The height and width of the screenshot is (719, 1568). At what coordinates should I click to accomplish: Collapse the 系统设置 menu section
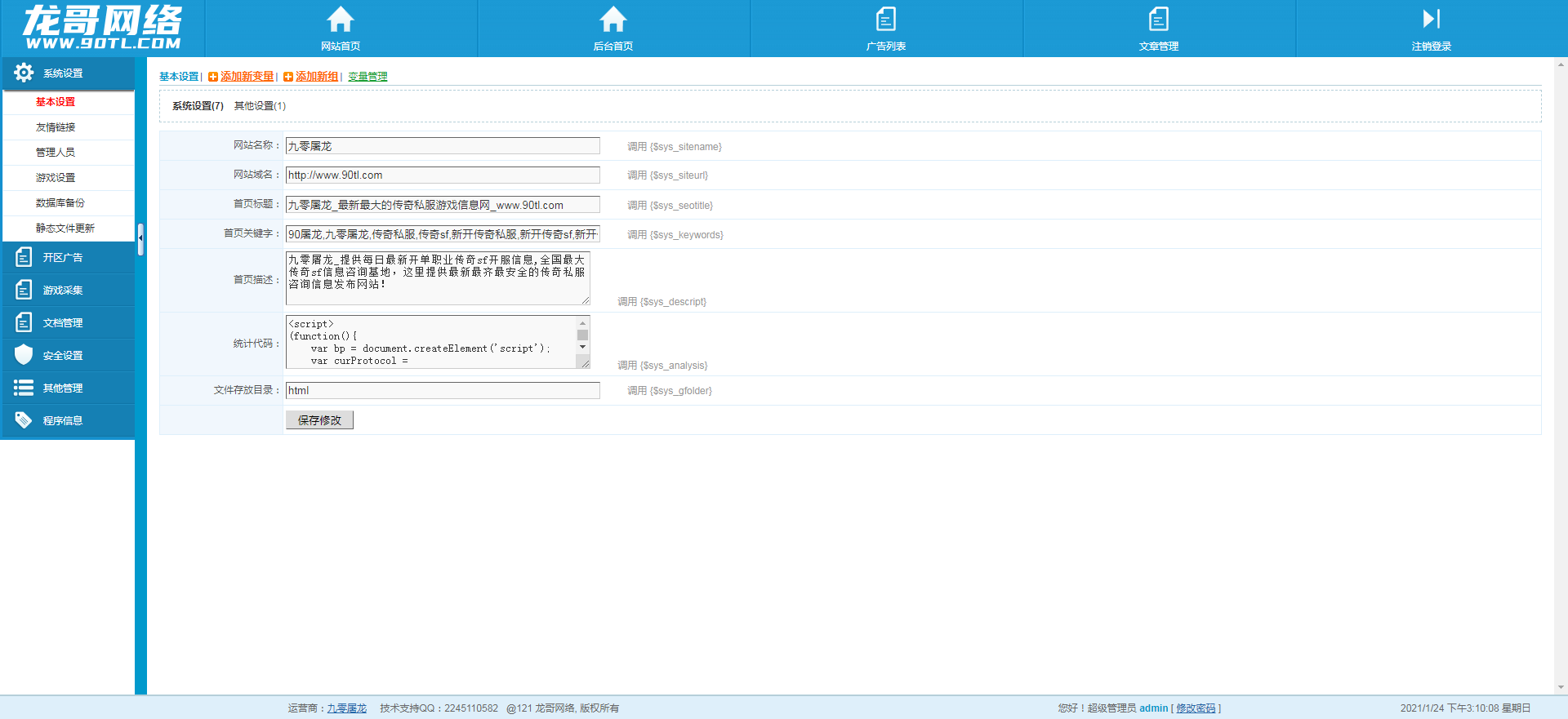pyautogui.click(x=69, y=73)
